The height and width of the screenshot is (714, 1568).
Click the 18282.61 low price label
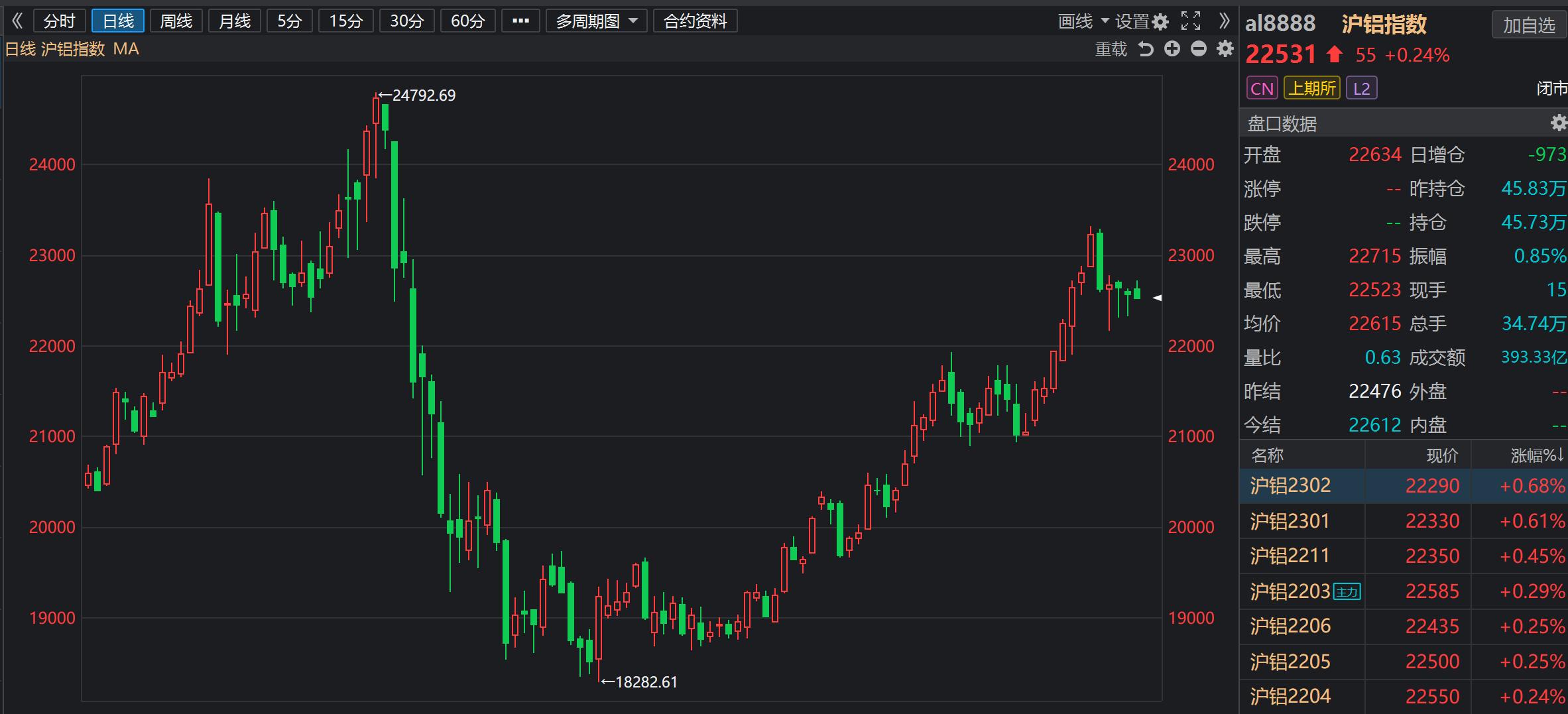646,682
